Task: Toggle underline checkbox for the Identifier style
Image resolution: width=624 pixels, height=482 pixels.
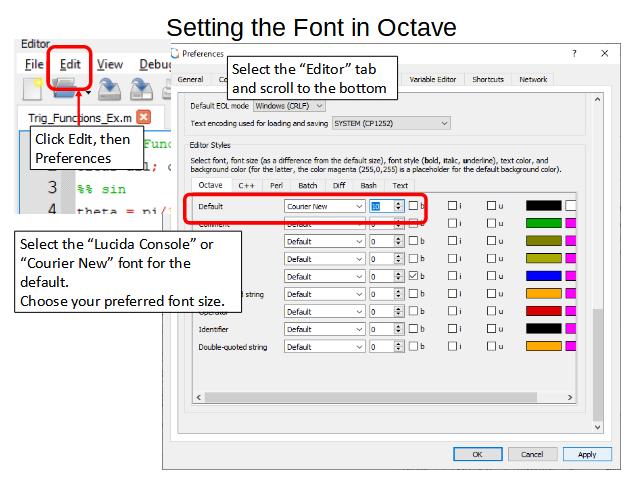Action: (492, 327)
